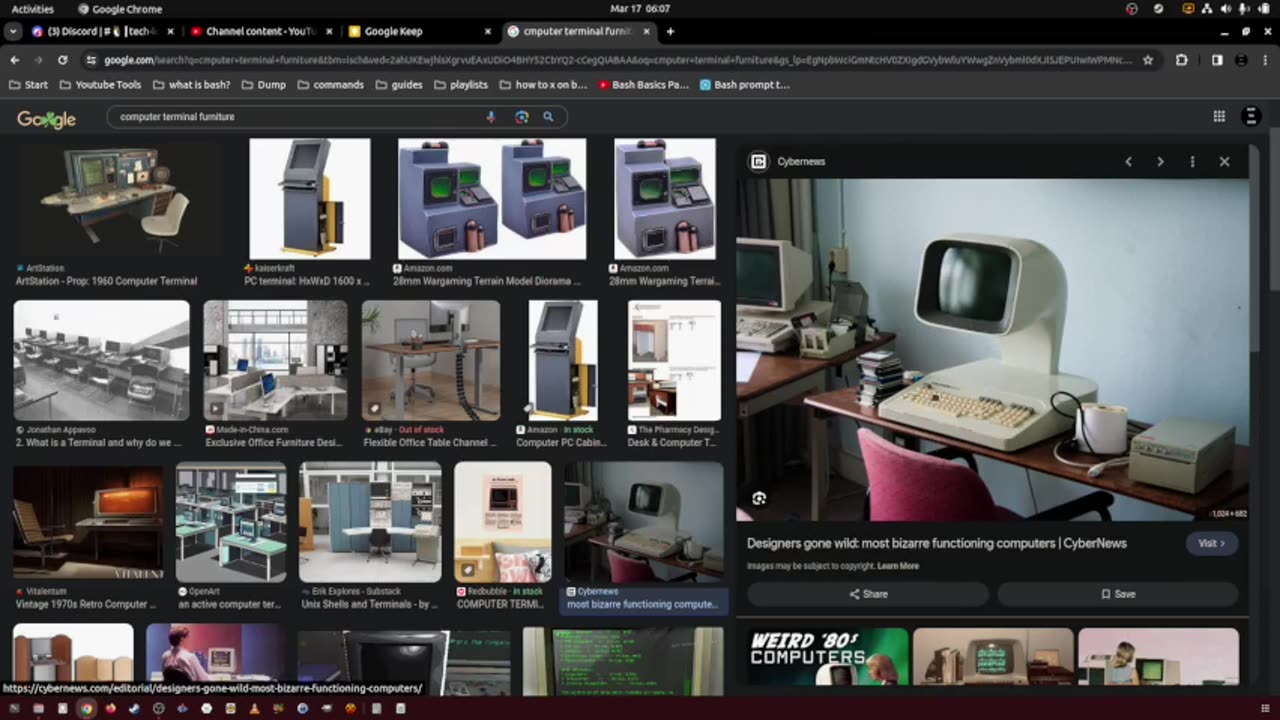The image size is (1280, 720).
Task: Reload the current page
Action: pos(62,60)
